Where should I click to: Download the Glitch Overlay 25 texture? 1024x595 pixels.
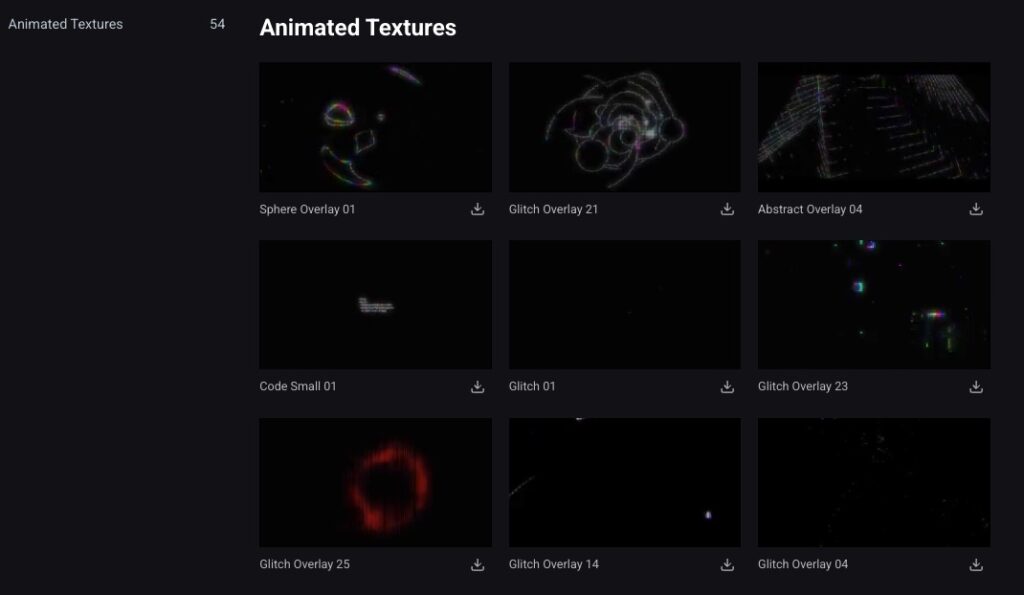coord(477,564)
